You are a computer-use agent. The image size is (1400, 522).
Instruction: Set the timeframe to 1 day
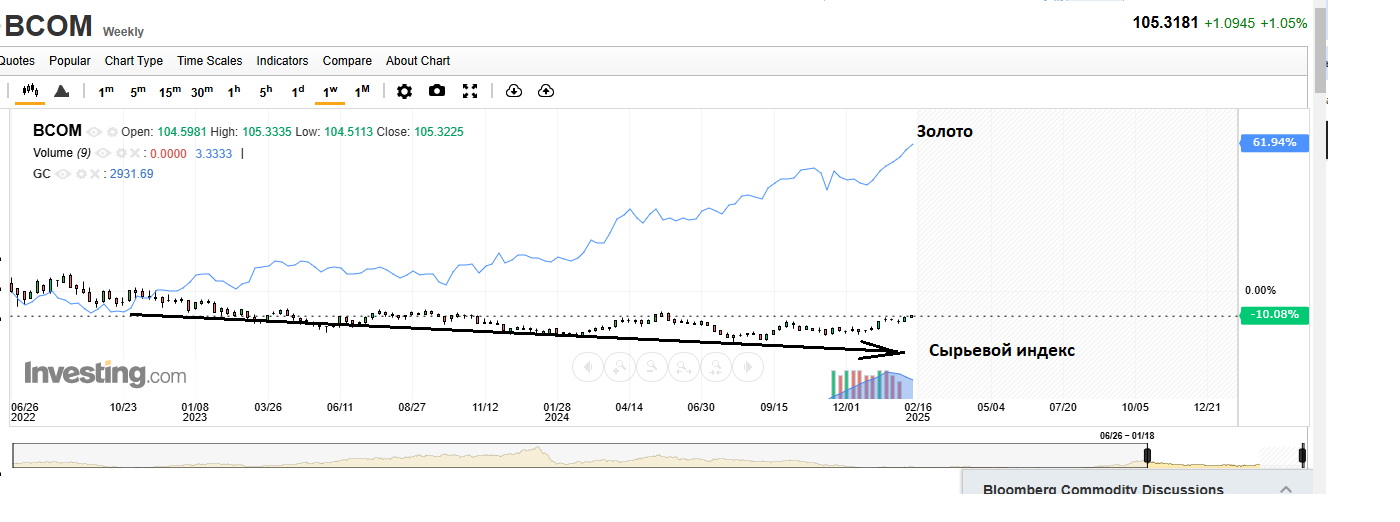pyautogui.click(x=298, y=91)
